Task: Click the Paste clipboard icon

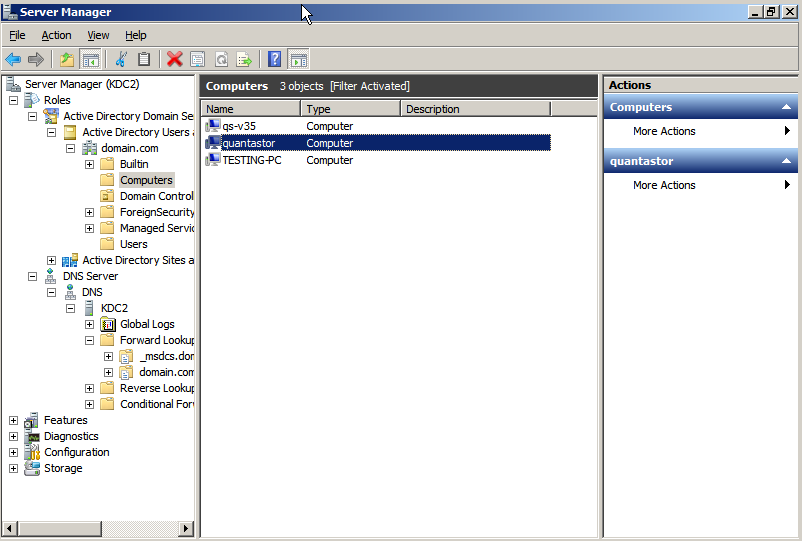Action: tap(144, 60)
